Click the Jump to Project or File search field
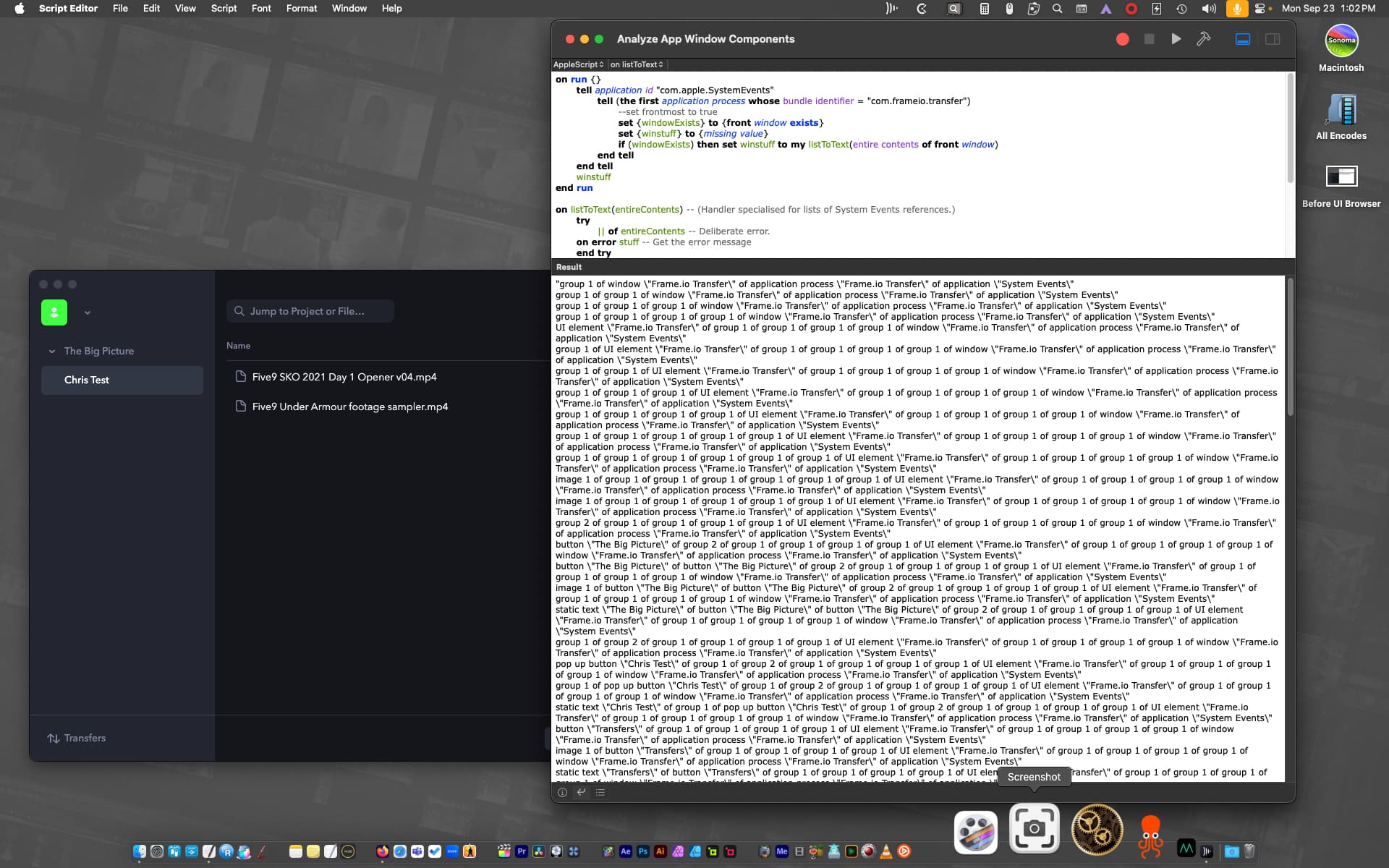This screenshot has width=1389, height=868. pyautogui.click(x=310, y=311)
